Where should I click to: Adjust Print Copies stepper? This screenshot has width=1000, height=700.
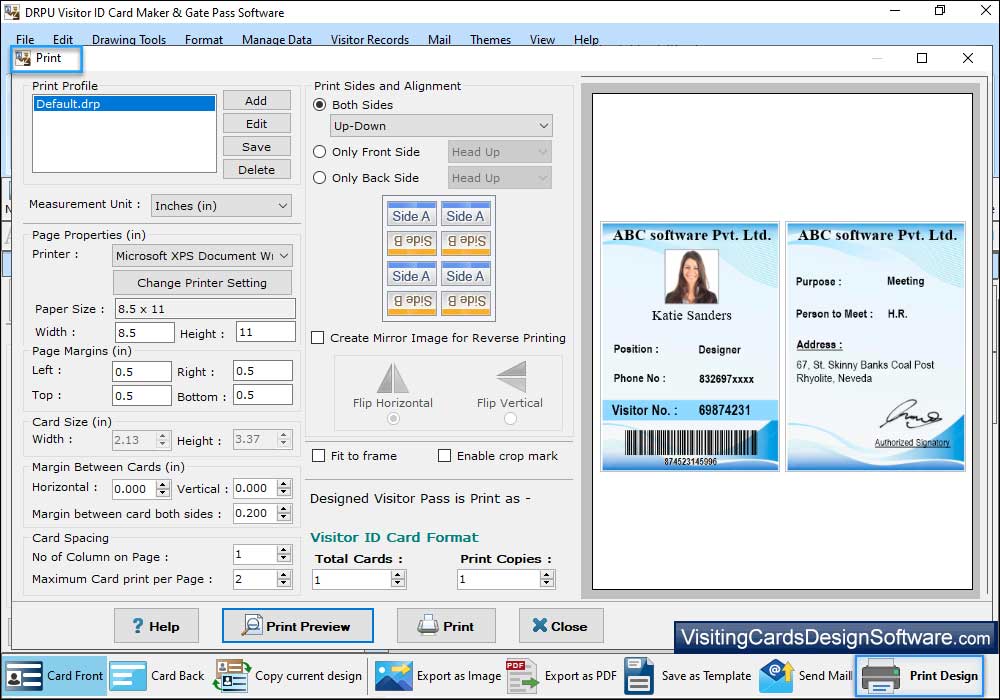pos(547,579)
